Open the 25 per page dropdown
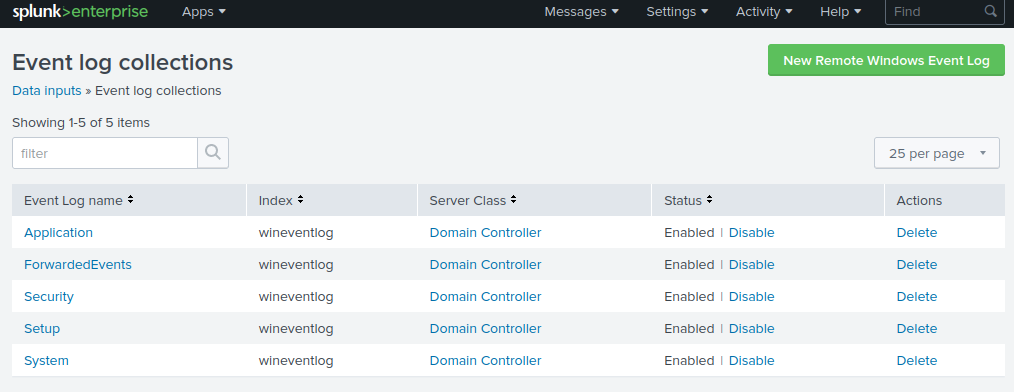Image resolution: width=1014 pixels, height=392 pixels. tap(937, 153)
